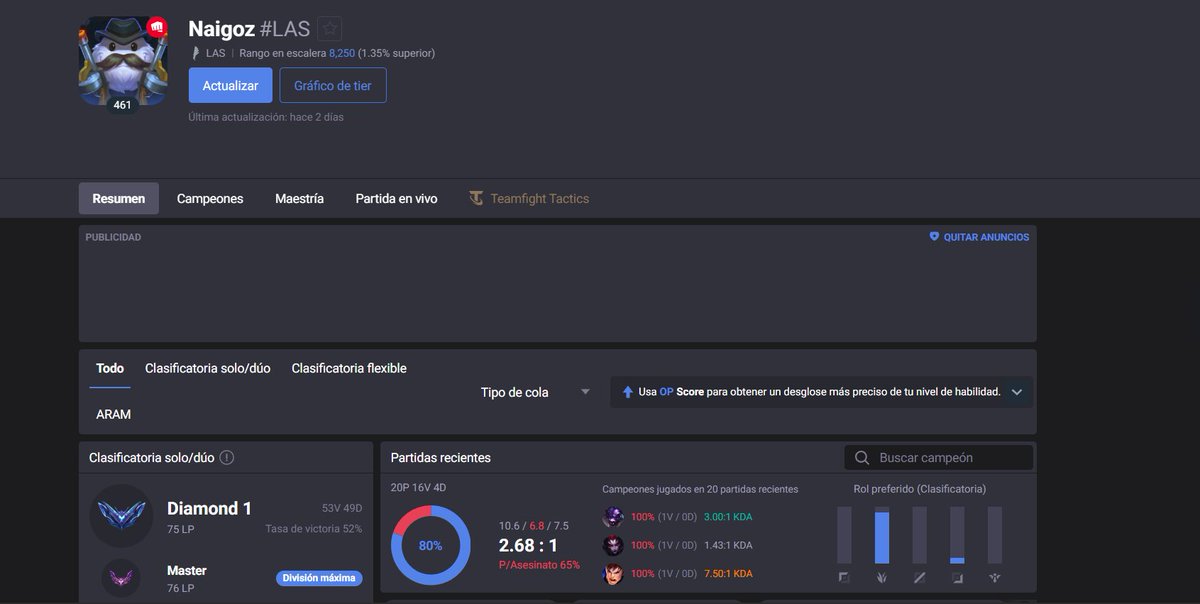Click the Master 76 LP entry text
The image size is (1200, 604).
click(187, 578)
